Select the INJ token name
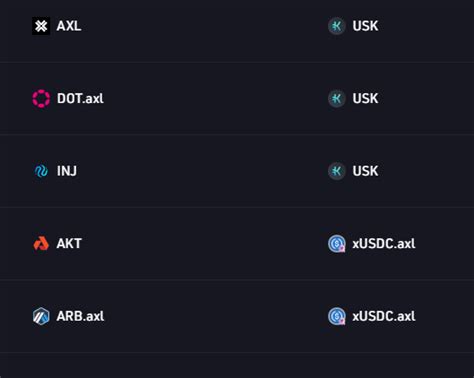474x378 pixels. [x=67, y=171]
